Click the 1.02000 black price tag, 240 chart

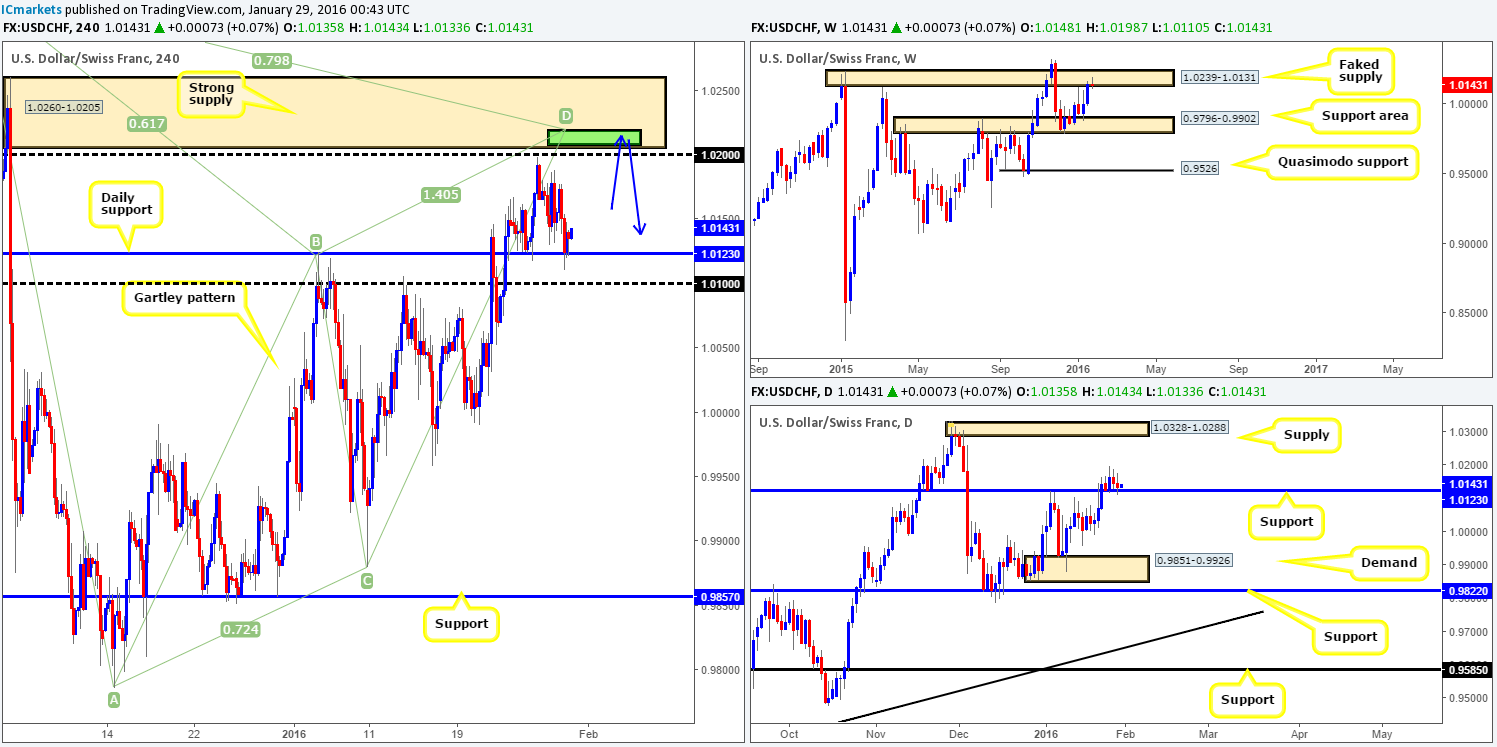coord(717,155)
